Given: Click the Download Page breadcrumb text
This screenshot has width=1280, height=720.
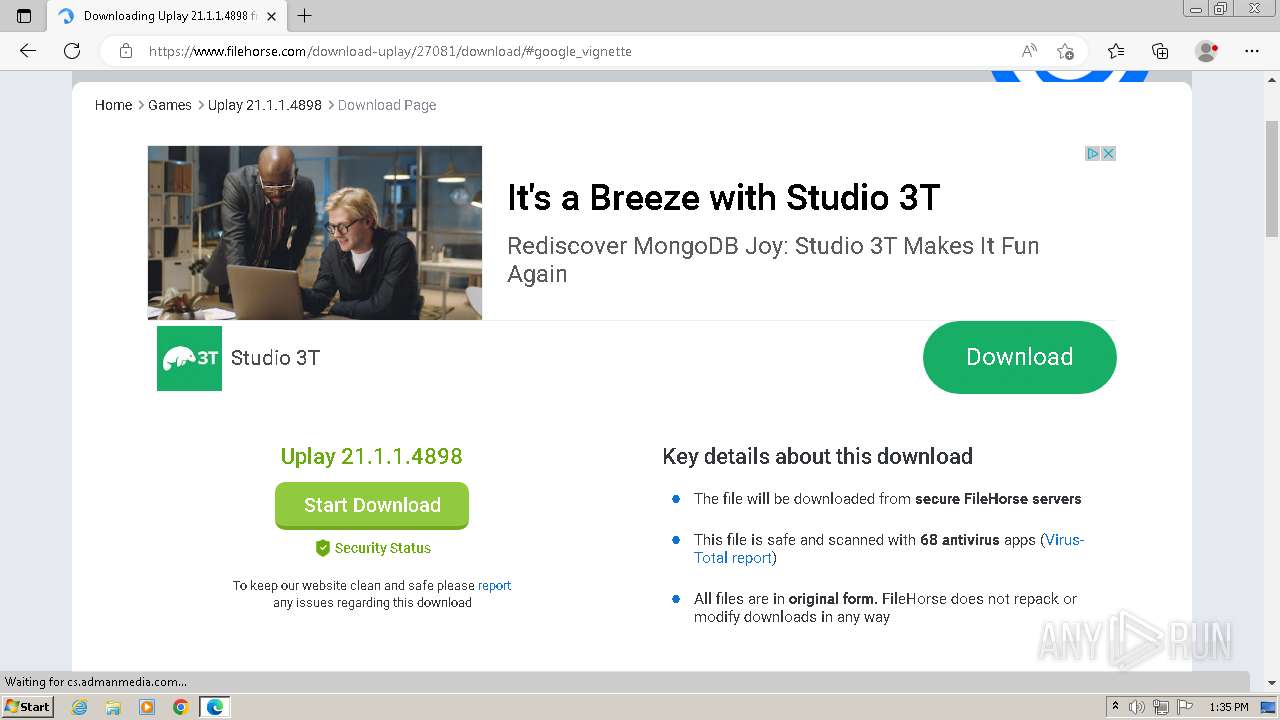Looking at the screenshot, I should [x=387, y=105].
